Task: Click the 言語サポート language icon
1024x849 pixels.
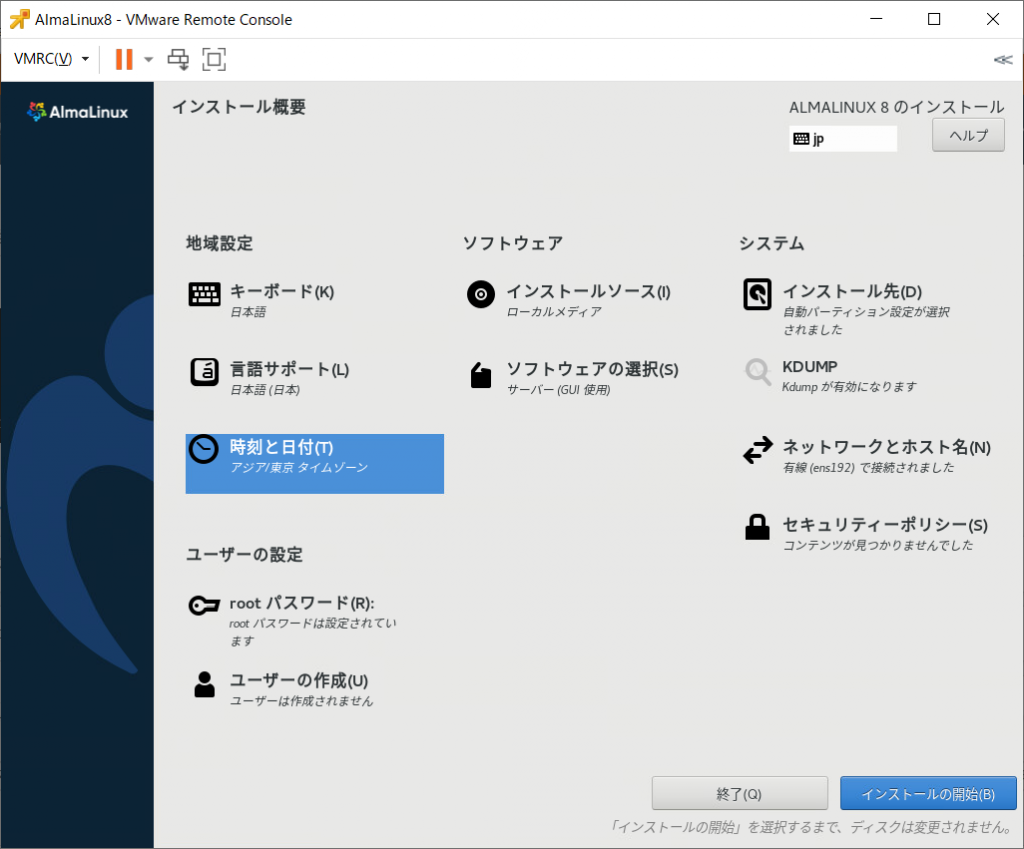Action: pyautogui.click(x=204, y=372)
